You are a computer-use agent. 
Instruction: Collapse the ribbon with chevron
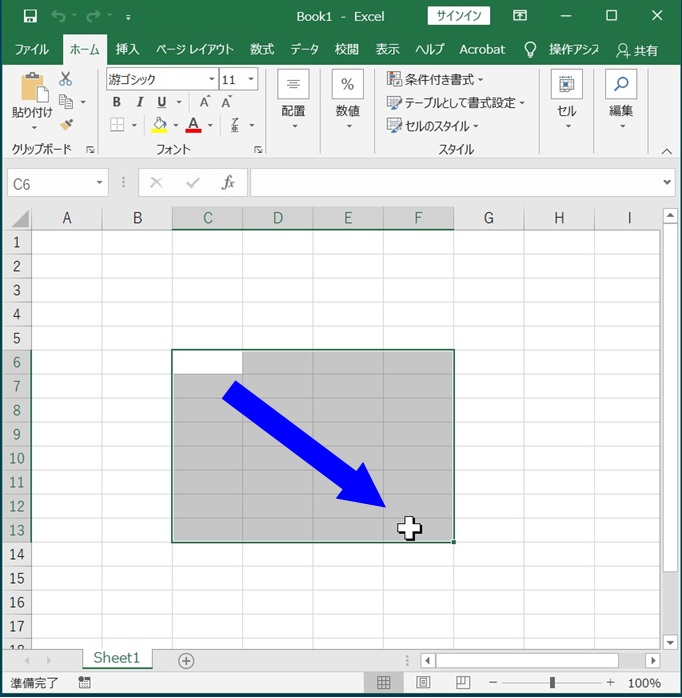point(666,152)
